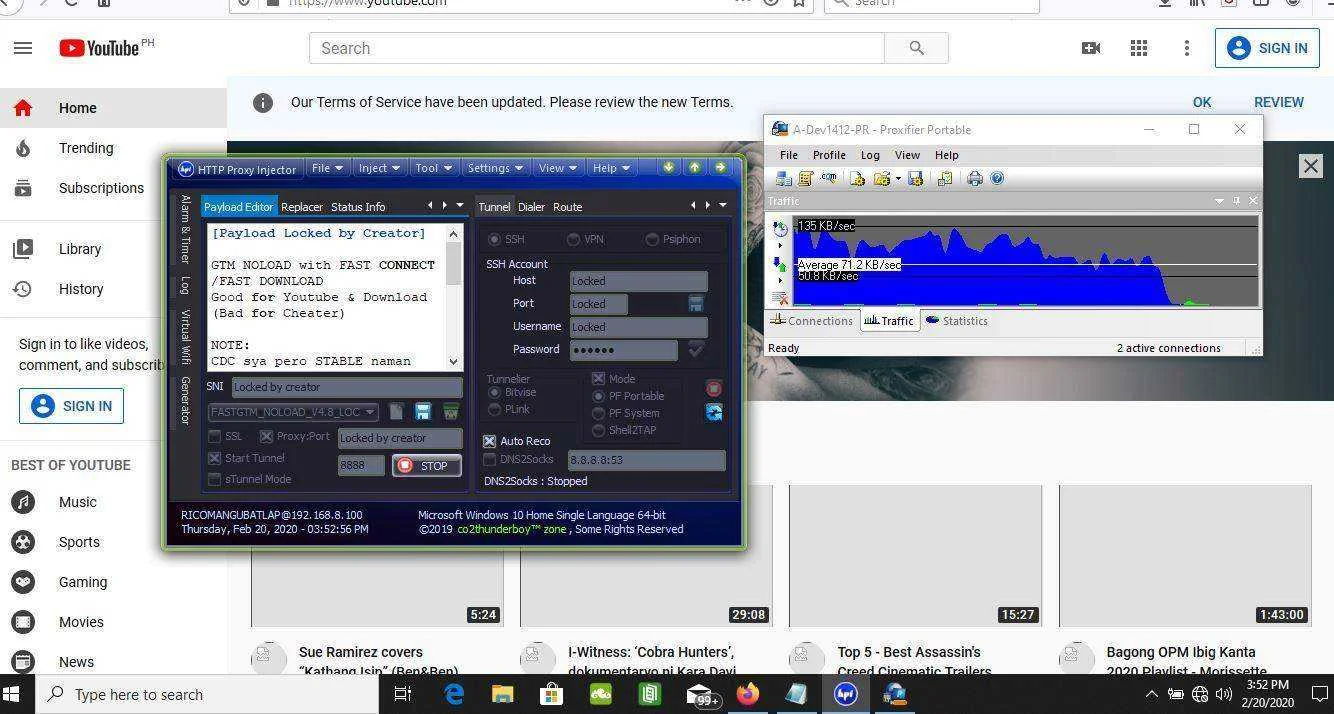
Task: Open the Log menu in Proxifier
Action: point(870,155)
